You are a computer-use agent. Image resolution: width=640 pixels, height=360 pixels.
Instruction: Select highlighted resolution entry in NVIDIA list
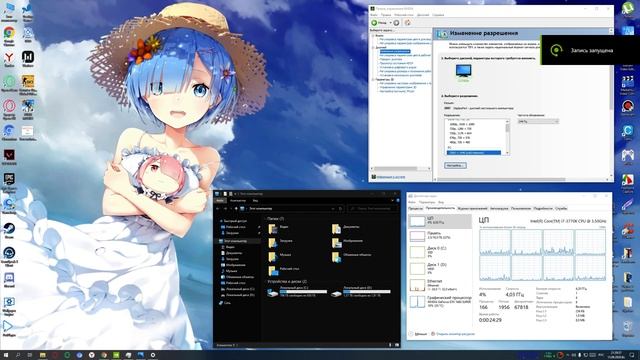tap(473, 153)
